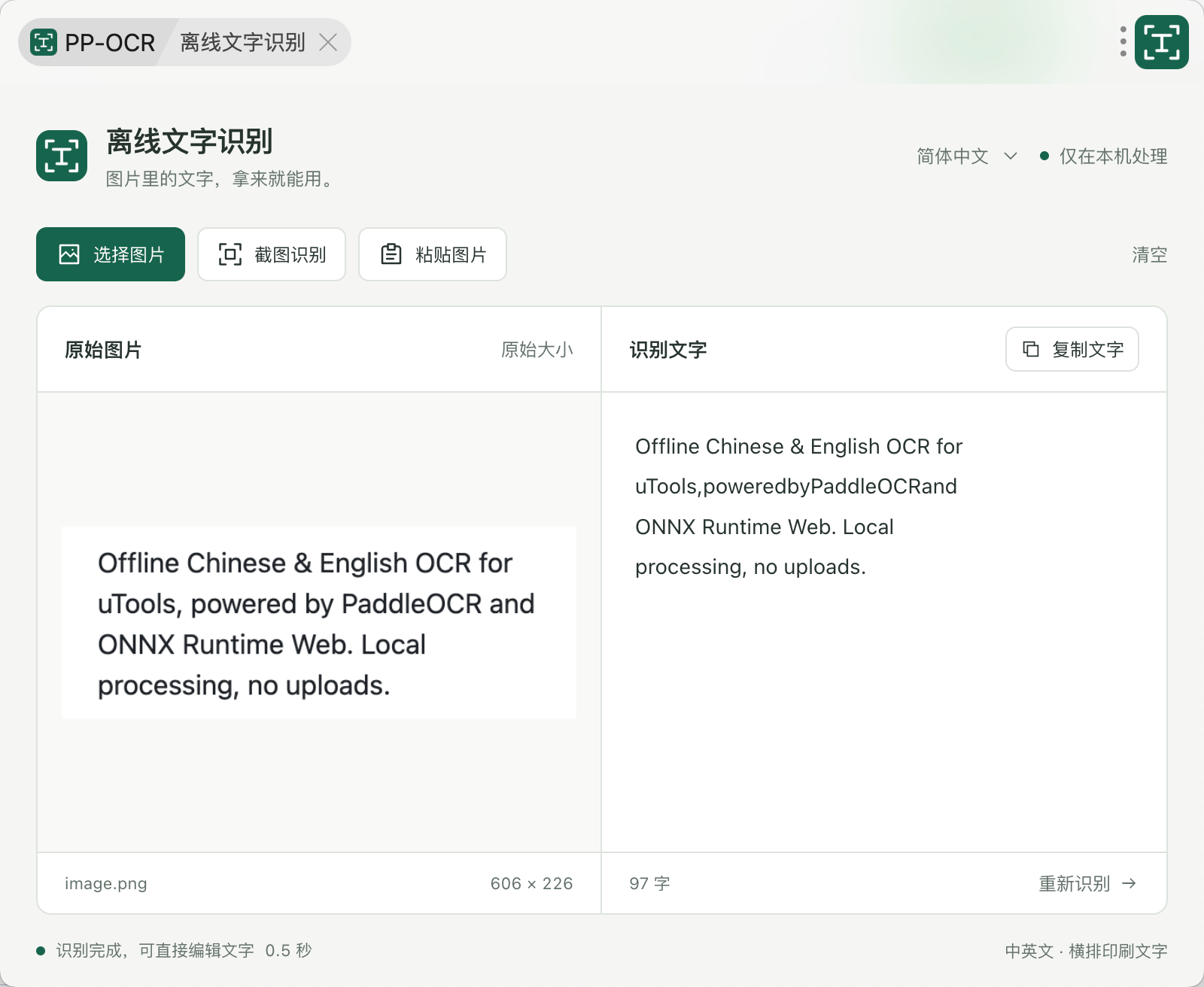Click the source image preview thumbnail
The height and width of the screenshot is (987, 1204).
pos(319,622)
